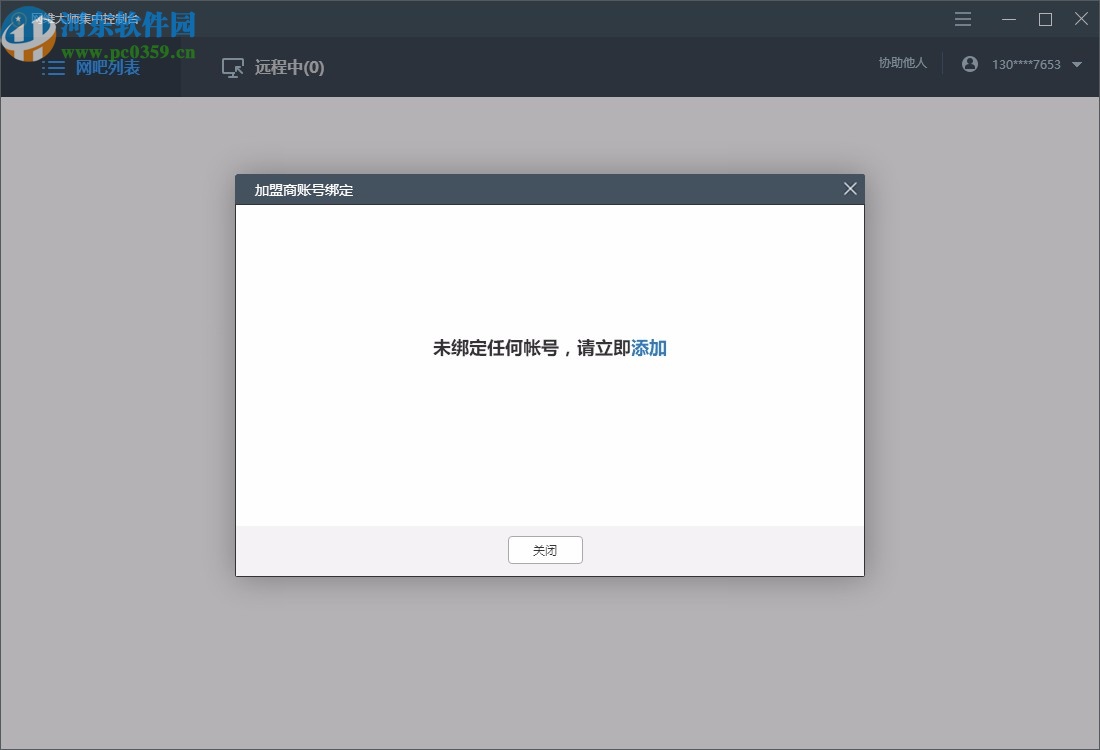Viewport: 1100px width, 750px height.
Task: Click the remote desktop monitor icon beside 远程中
Action: [x=232, y=67]
